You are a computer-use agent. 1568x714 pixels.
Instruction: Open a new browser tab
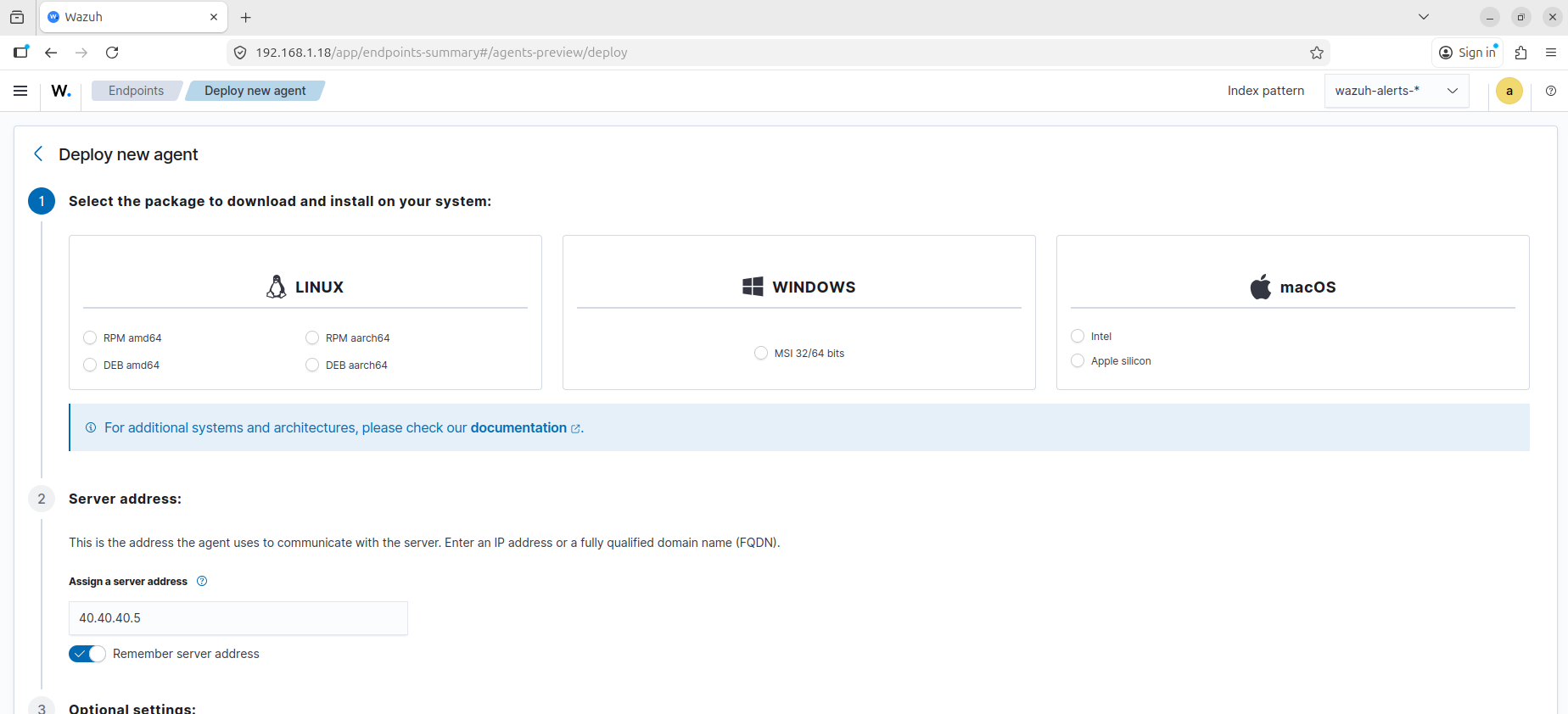point(246,17)
